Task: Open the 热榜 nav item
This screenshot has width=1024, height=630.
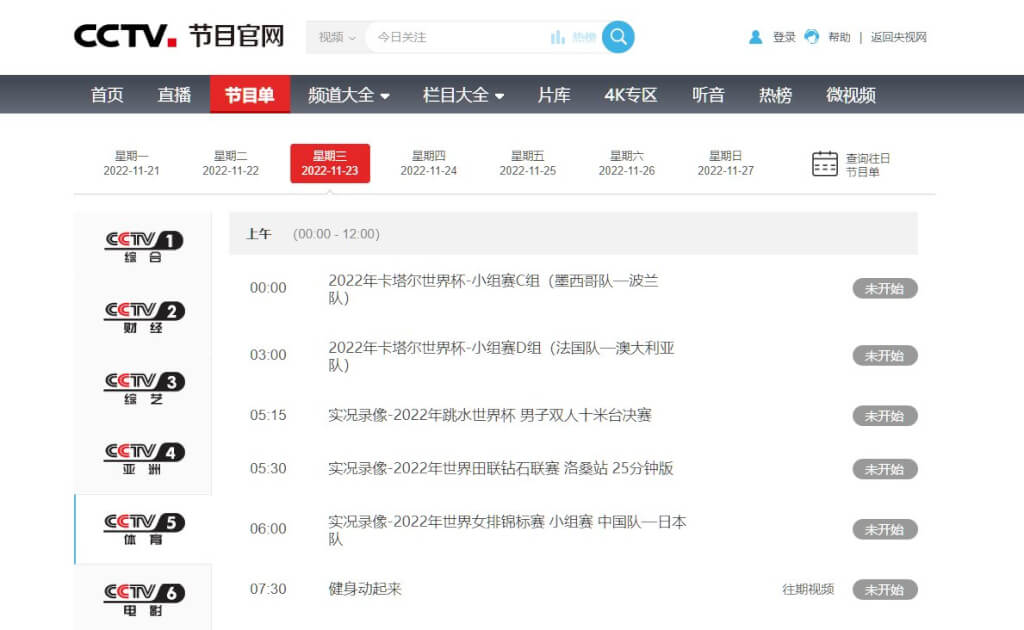Action: 775,95
